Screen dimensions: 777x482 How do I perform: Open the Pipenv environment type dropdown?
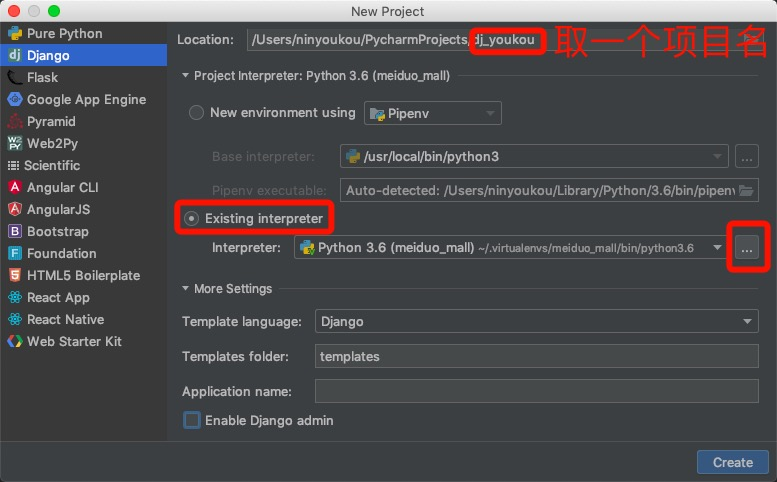[433, 113]
